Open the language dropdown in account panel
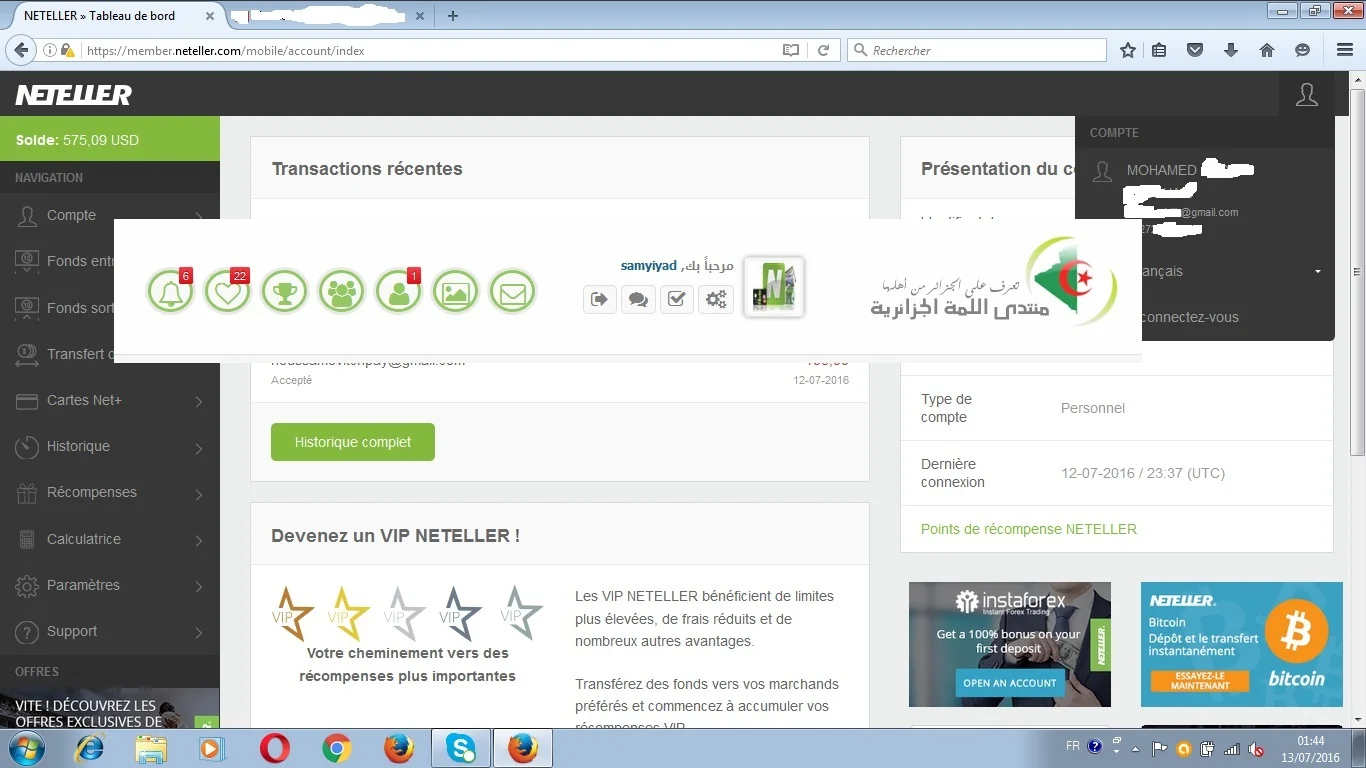The height and width of the screenshot is (768, 1366). pyautogui.click(x=1230, y=271)
